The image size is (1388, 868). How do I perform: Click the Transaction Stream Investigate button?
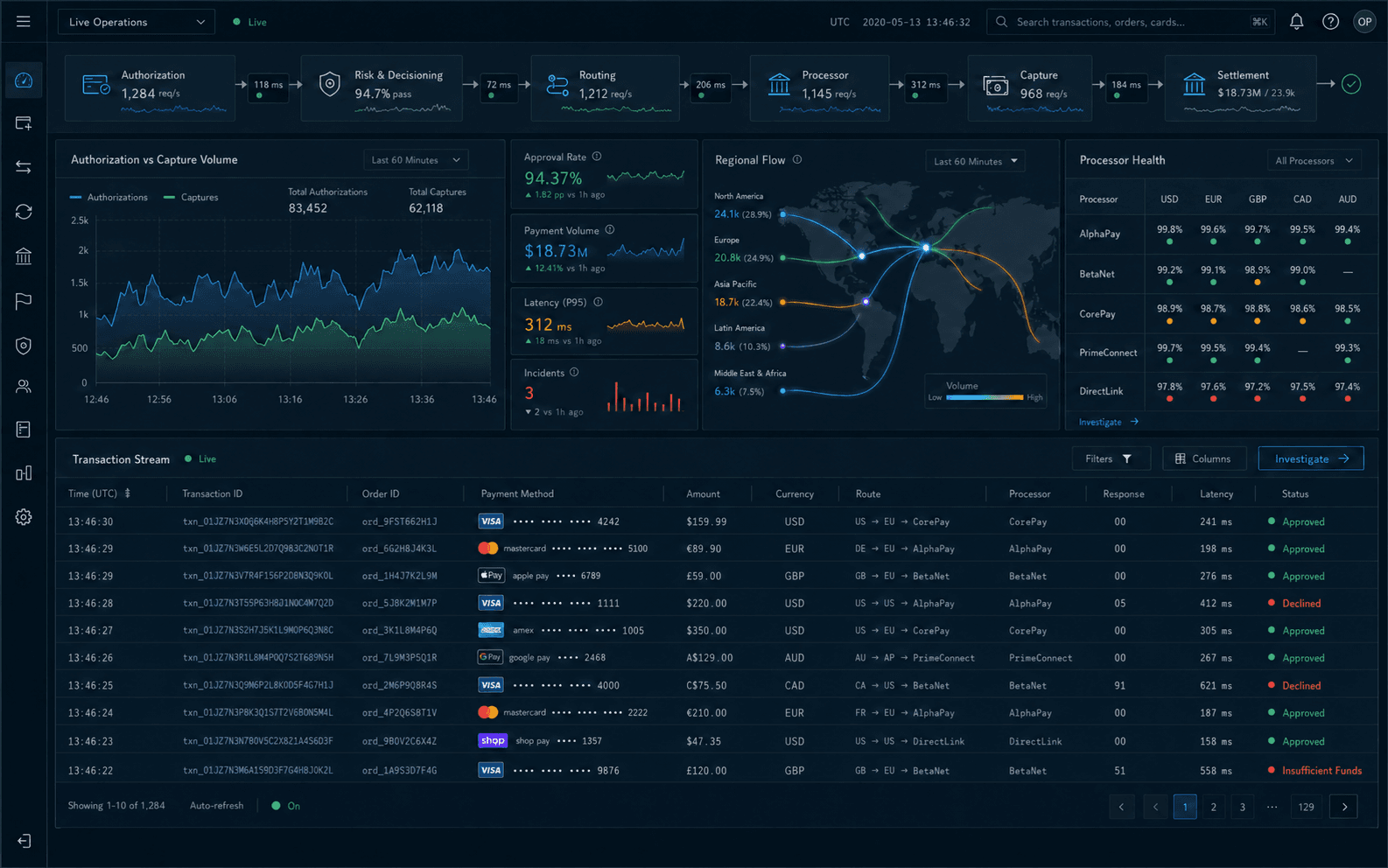click(x=1311, y=458)
